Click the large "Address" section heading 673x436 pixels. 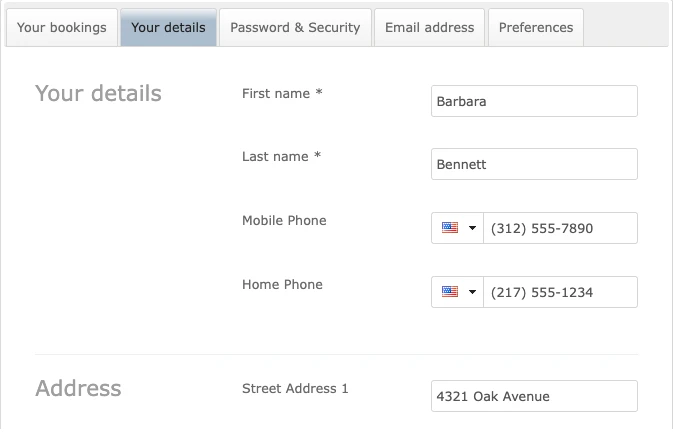pos(78,389)
